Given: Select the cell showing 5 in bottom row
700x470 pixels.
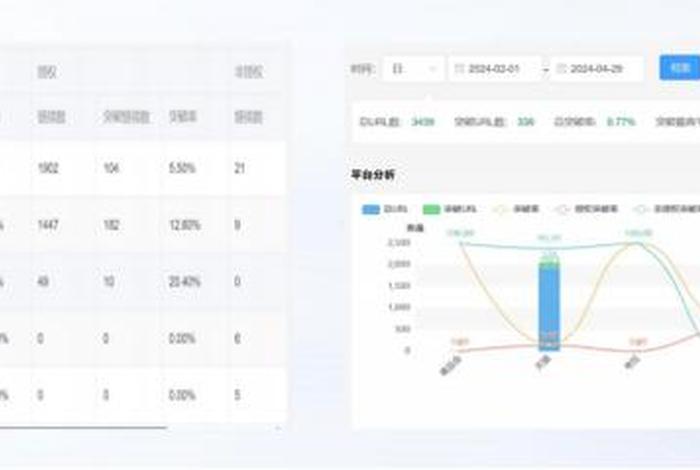Looking at the screenshot, I should pyautogui.click(x=238, y=395).
